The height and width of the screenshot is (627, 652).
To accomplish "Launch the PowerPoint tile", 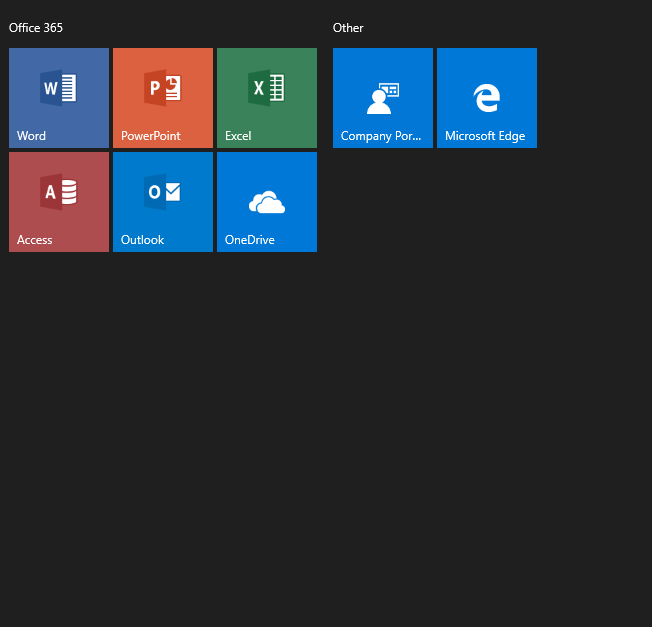I will pos(163,98).
